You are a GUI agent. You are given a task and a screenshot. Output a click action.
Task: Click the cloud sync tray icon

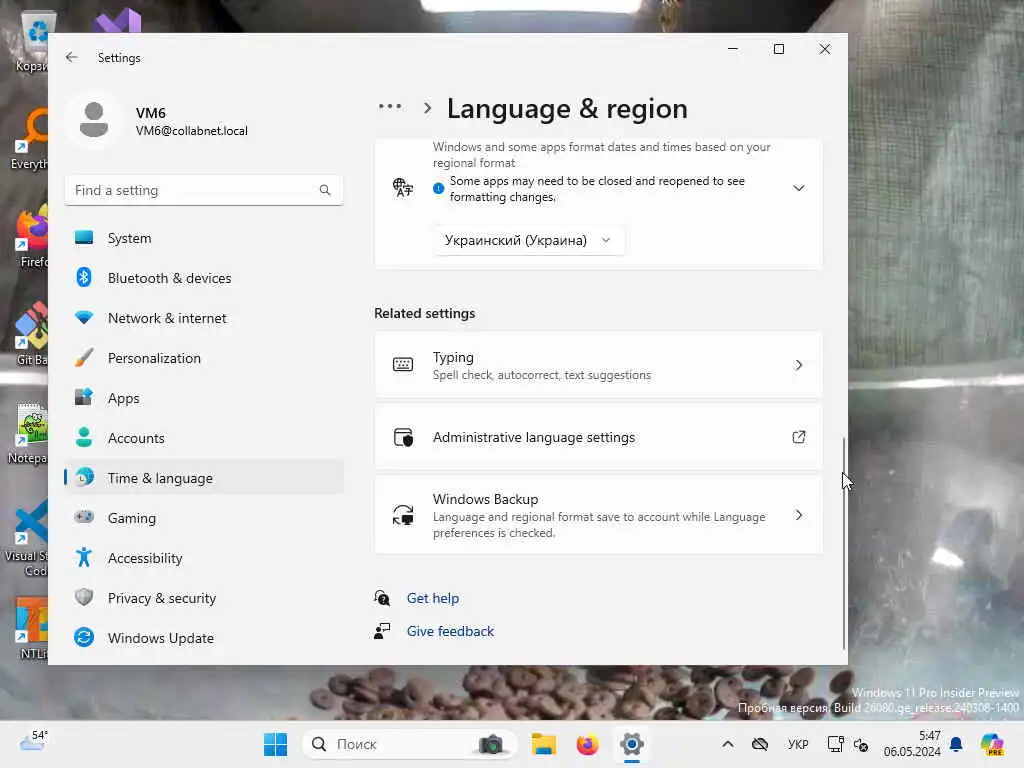(760, 744)
